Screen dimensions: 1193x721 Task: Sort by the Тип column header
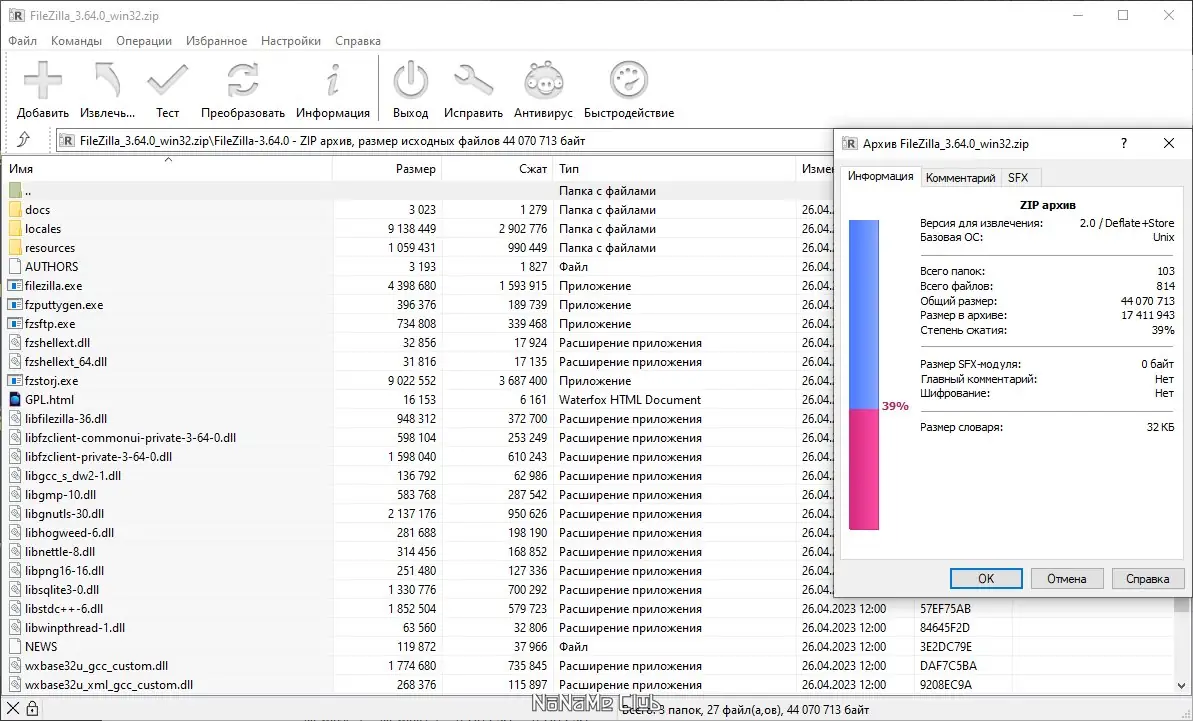click(x=674, y=168)
